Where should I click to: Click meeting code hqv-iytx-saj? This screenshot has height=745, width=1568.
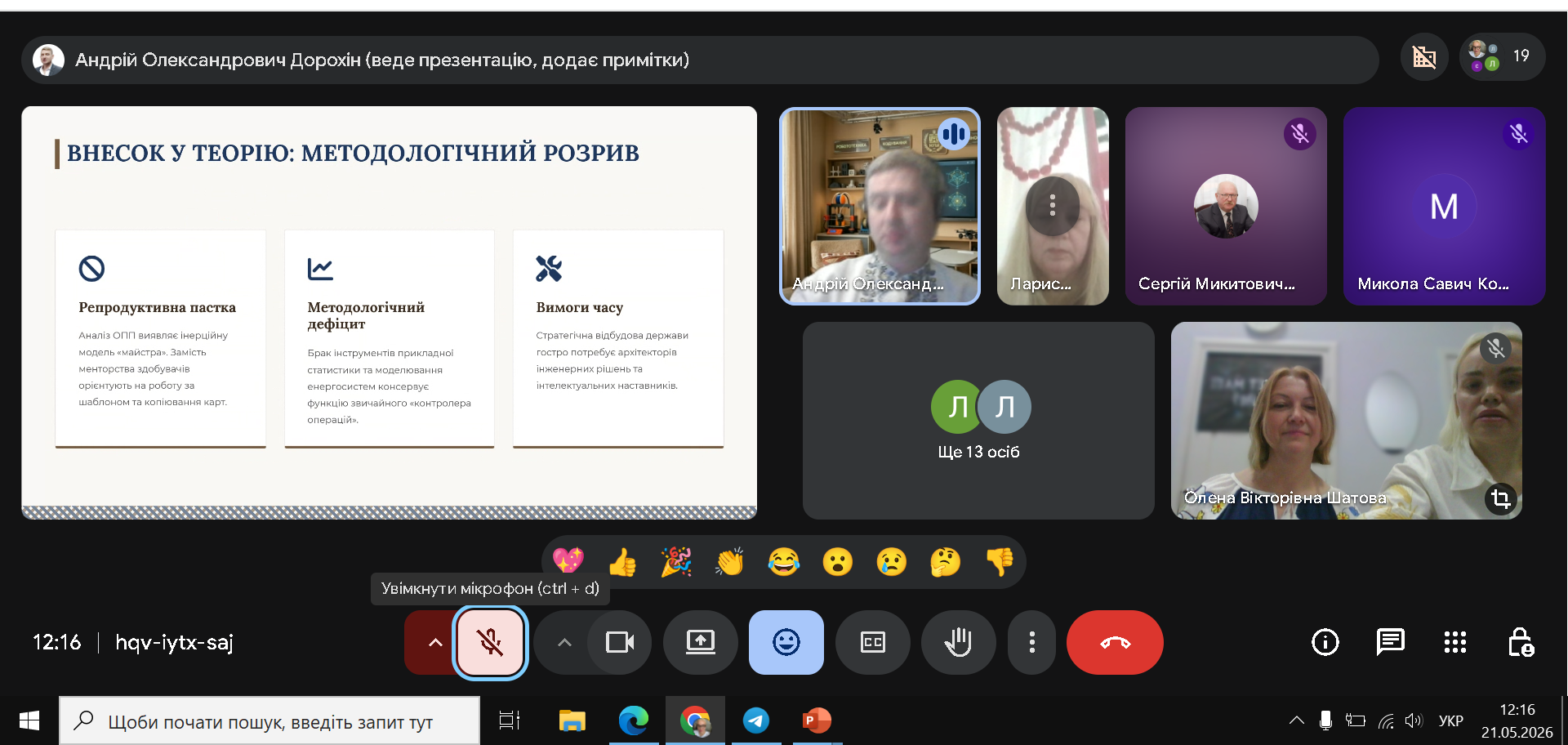click(174, 643)
